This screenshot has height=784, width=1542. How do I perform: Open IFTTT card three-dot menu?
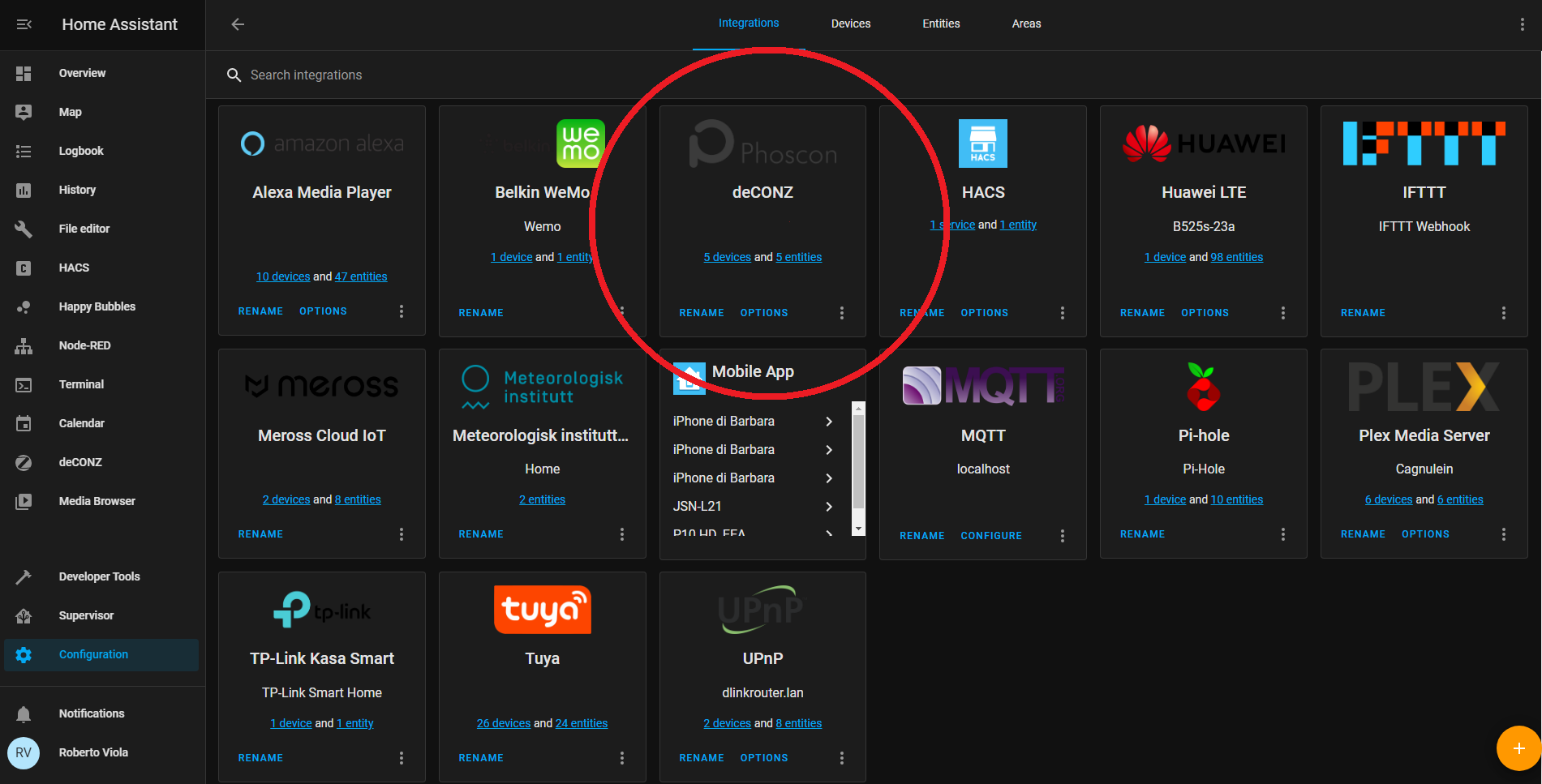pos(1504,313)
